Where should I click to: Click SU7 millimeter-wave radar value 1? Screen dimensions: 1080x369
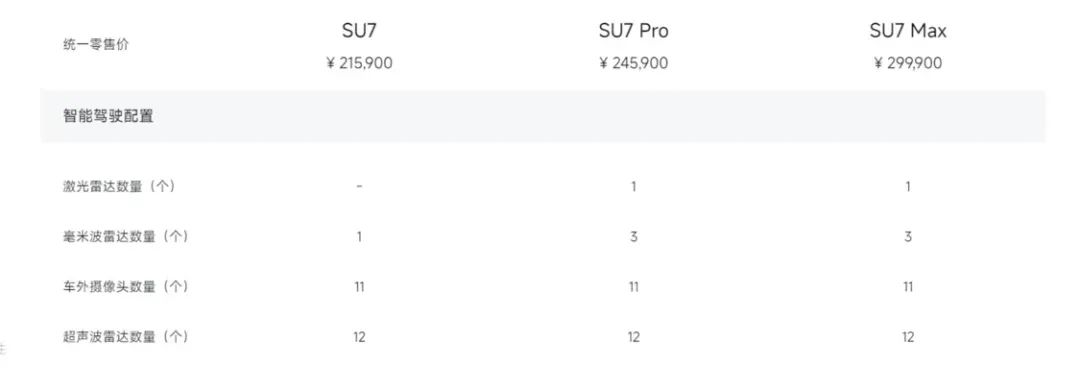pyautogui.click(x=359, y=237)
